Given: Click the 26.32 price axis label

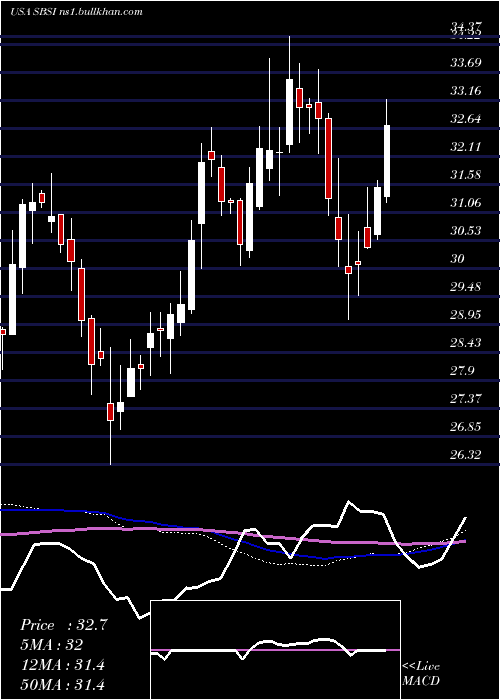Looking at the screenshot, I should coord(466,455).
